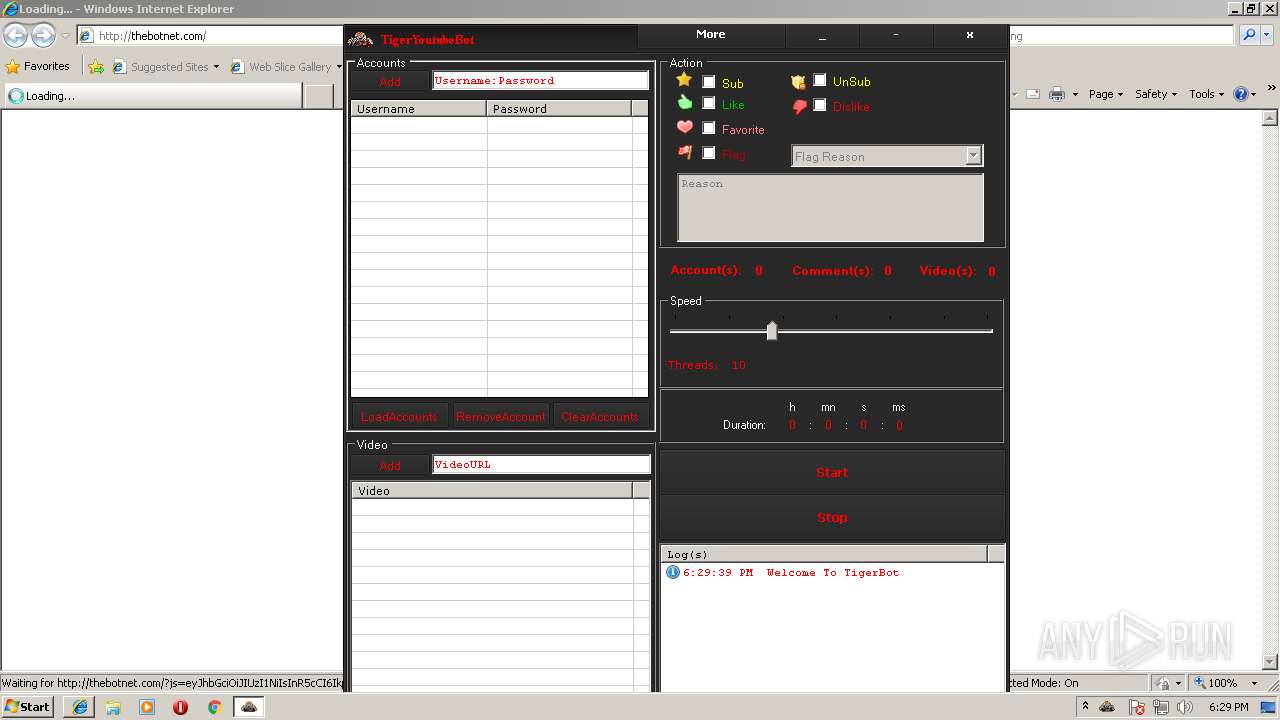Click the Add to Favorites Bar icon
Screen dimensions: 1280x720
[x=96, y=67]
